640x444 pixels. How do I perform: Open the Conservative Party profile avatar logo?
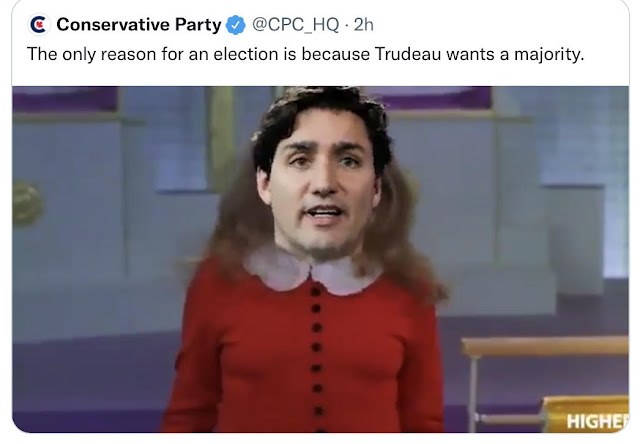point(39,24)
